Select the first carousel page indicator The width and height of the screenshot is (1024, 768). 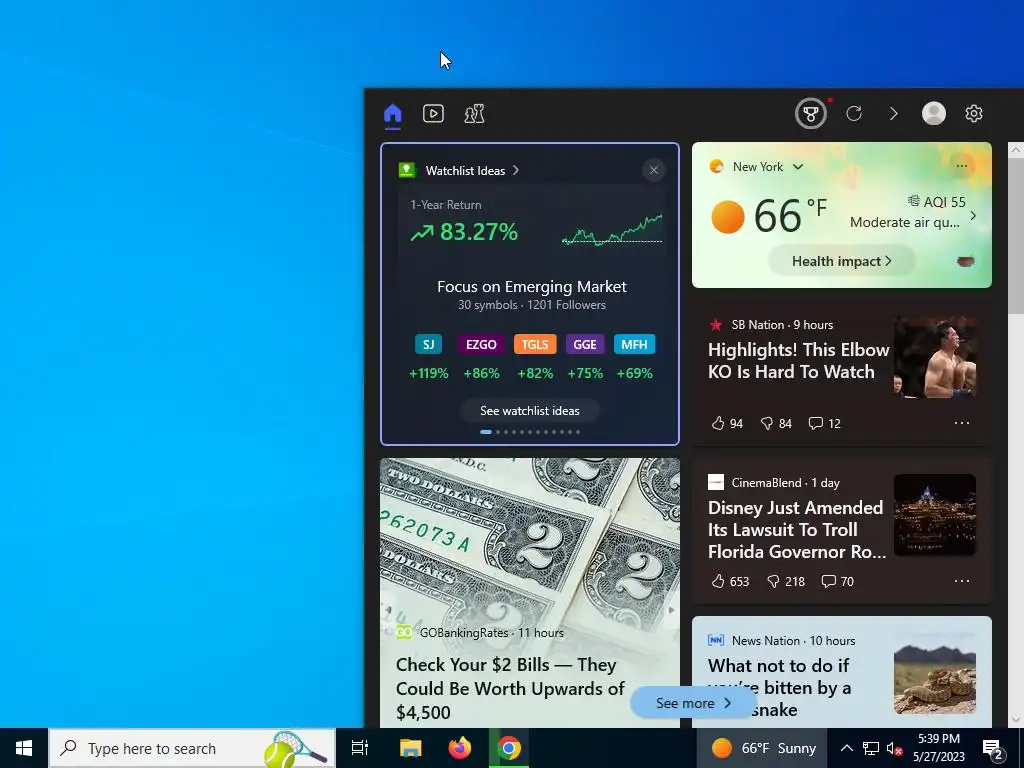(486, 432)
